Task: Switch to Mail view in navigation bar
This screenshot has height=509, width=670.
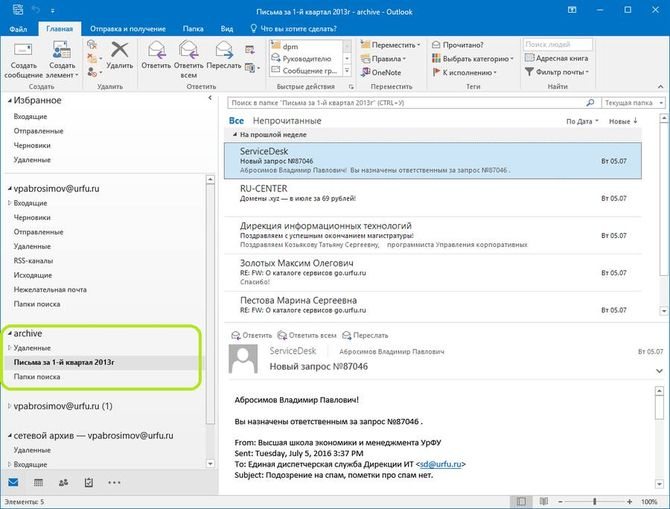Action: tap(13, 483)
